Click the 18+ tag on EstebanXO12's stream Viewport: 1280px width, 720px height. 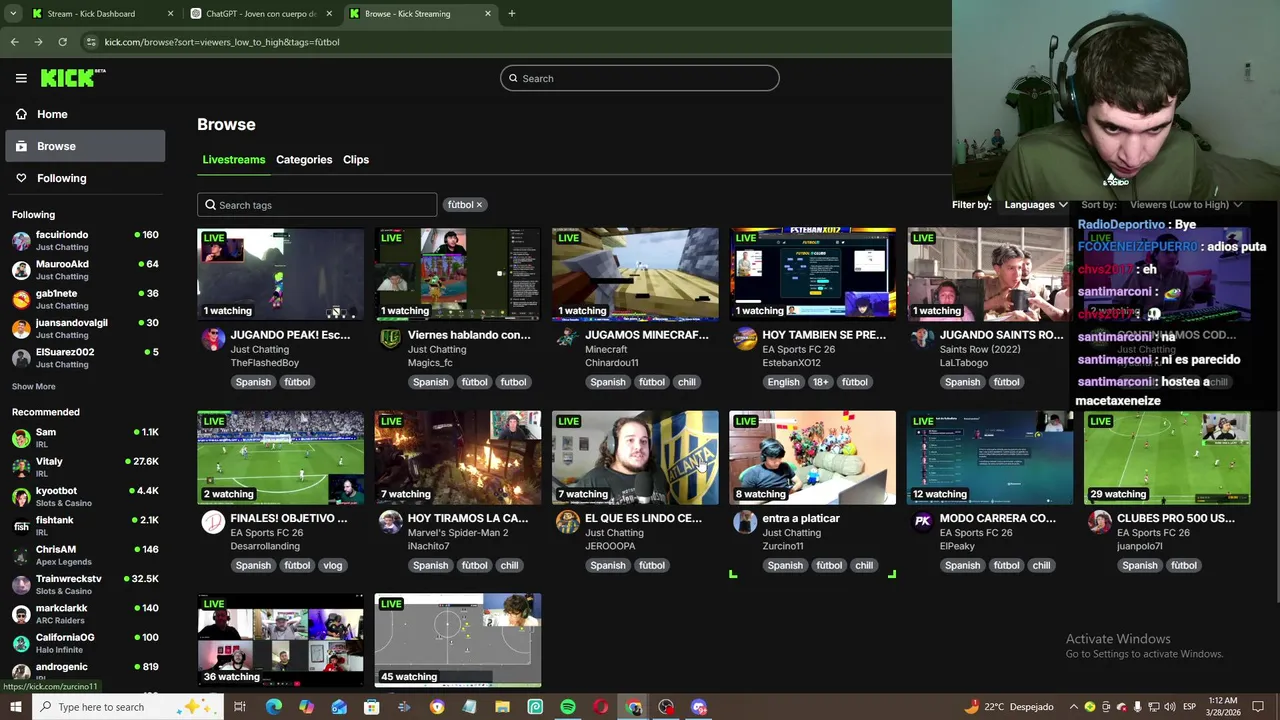coord(821,382)
